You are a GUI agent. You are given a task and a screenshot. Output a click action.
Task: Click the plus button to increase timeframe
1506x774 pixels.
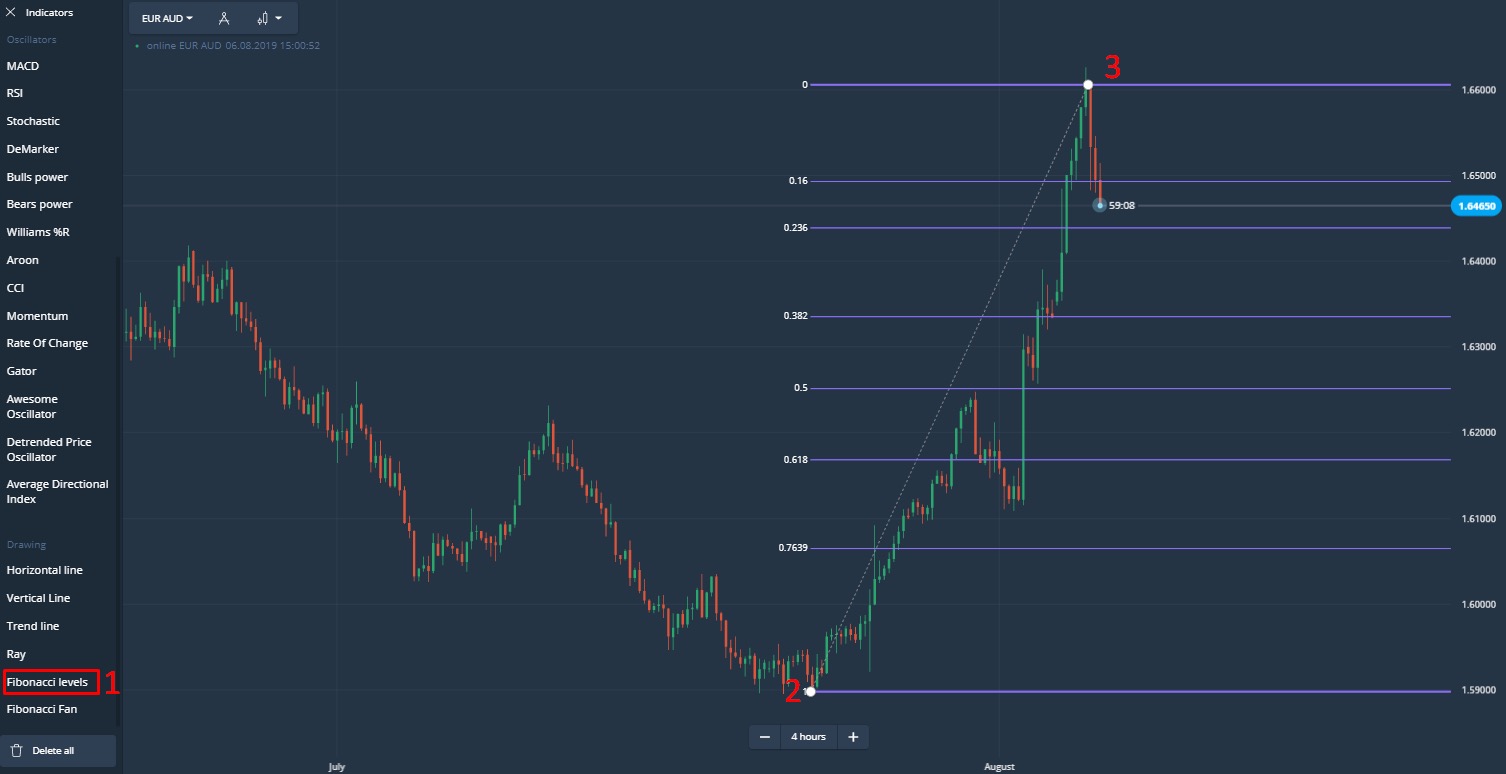(853, 737)
